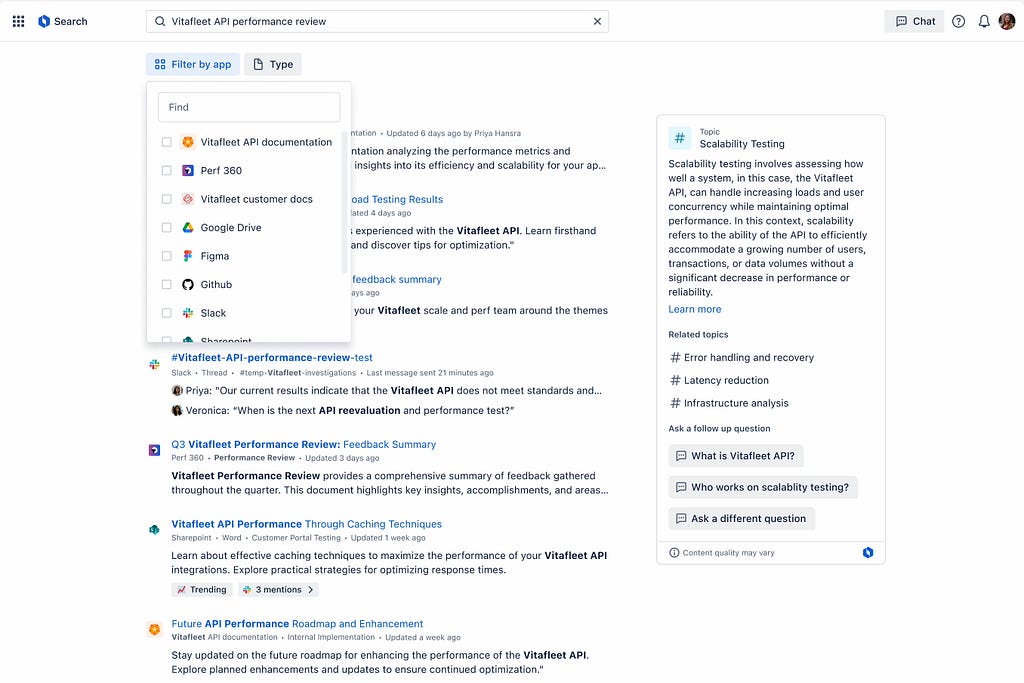The height and width of the screenshot is (683, 1024).
Task: Clear the search query with X
Action: click(597, 22)
